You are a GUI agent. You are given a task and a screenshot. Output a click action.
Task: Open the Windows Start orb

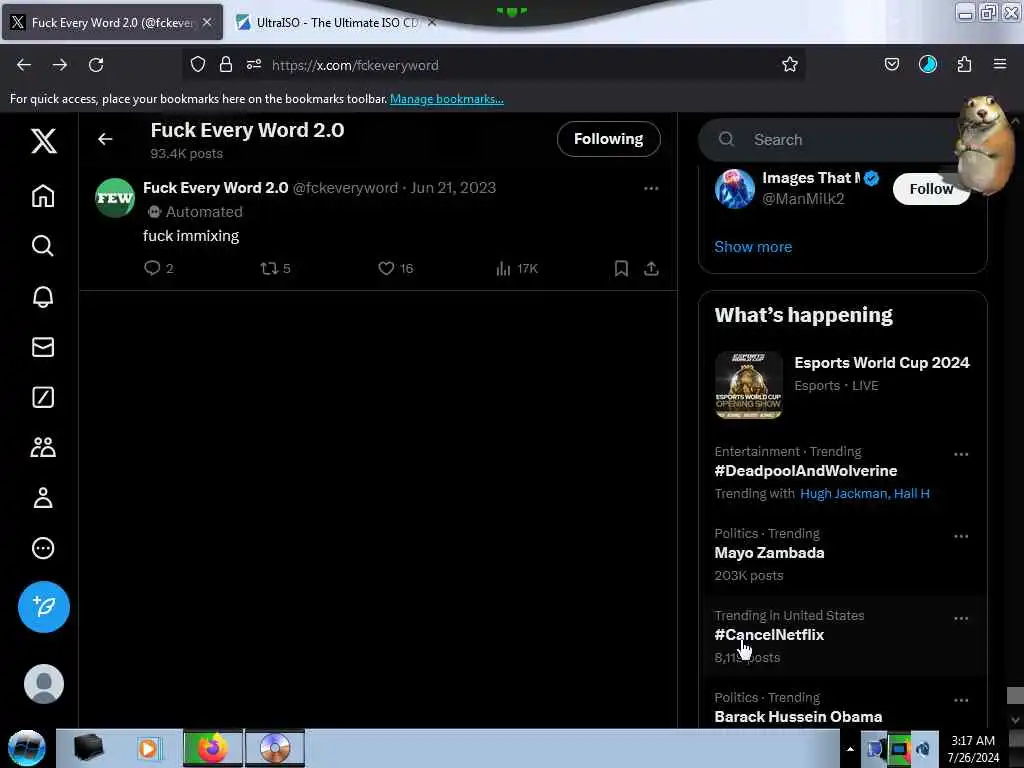point(27,748)
